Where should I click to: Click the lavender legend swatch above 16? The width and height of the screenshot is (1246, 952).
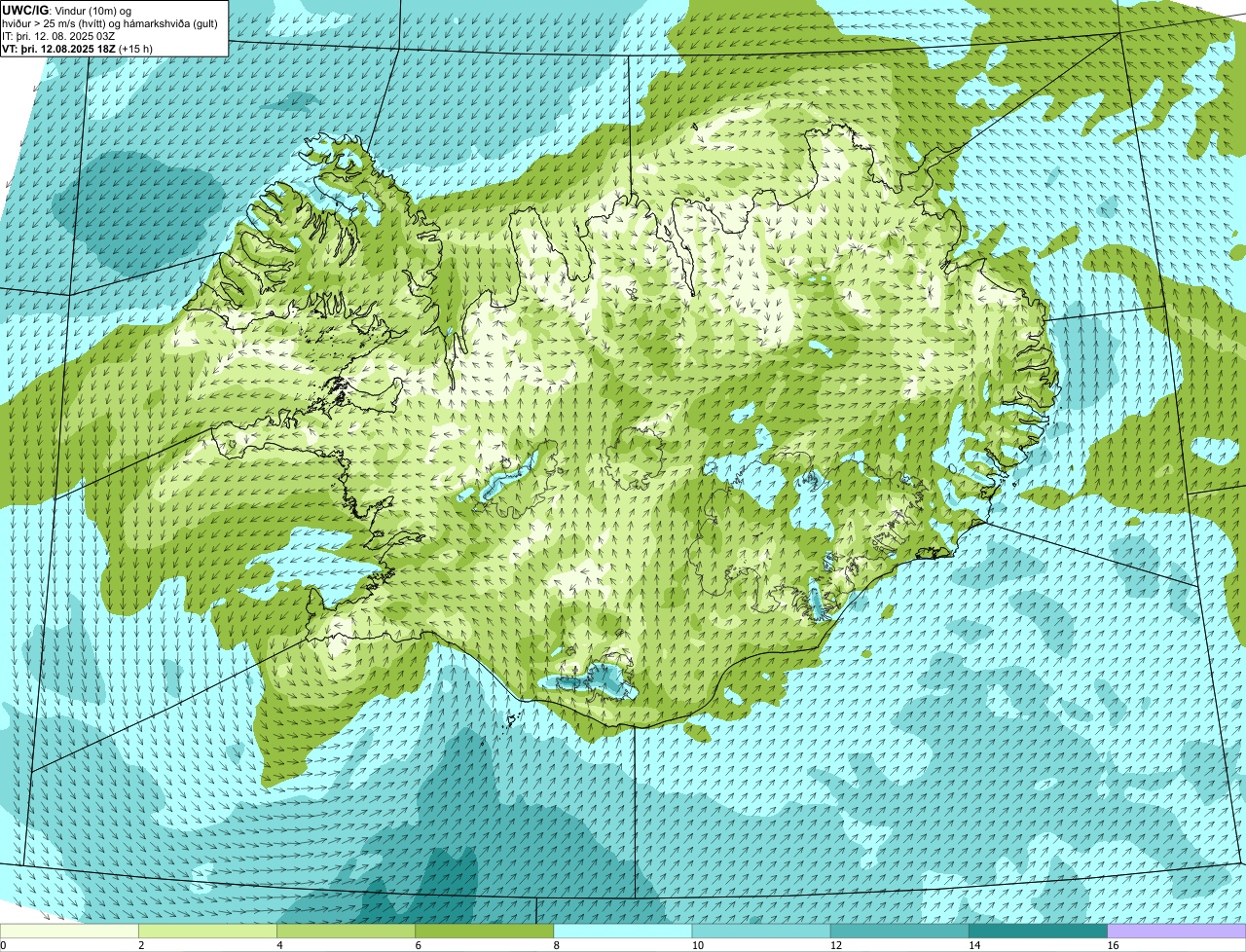(1177, 932)
